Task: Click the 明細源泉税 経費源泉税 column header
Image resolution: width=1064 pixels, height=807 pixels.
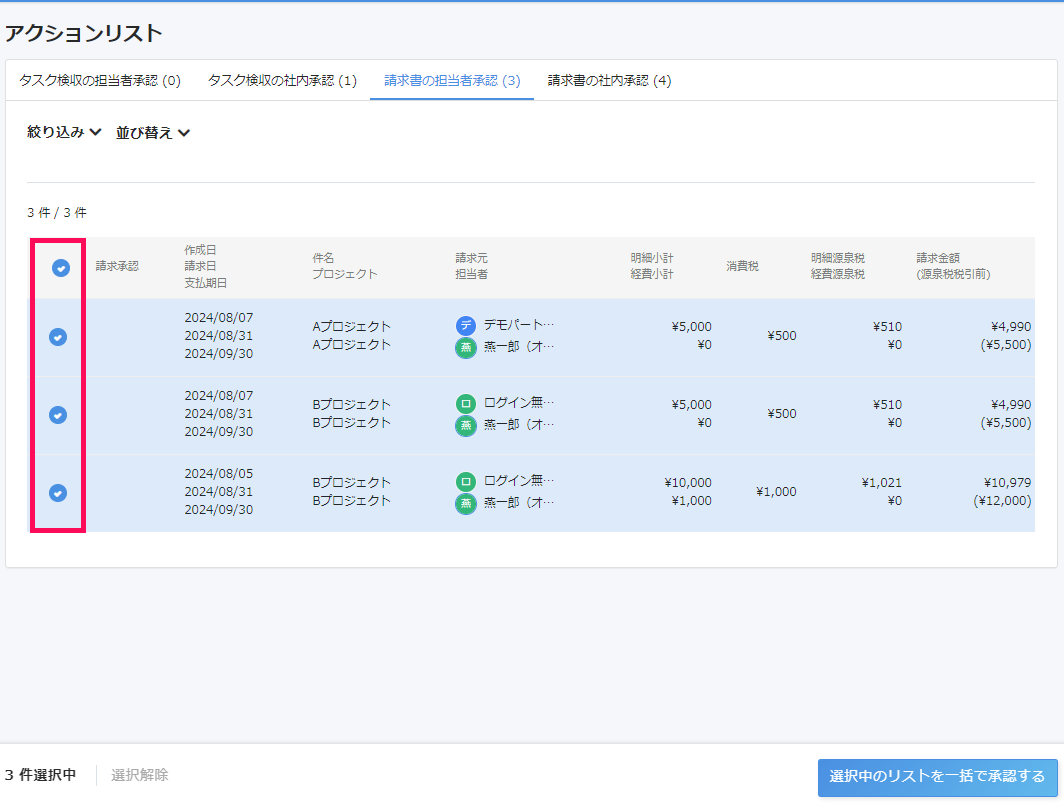Action: 838,266
